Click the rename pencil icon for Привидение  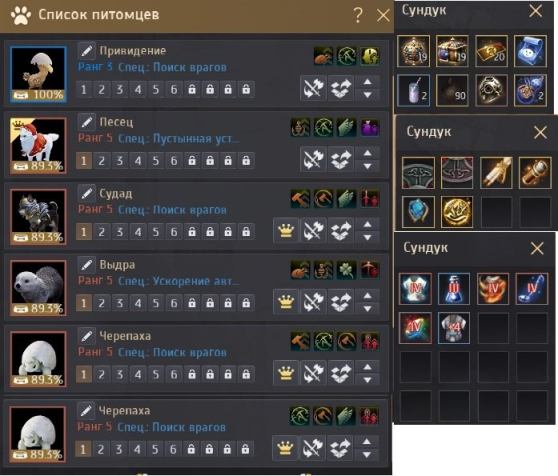coord(86,51)
